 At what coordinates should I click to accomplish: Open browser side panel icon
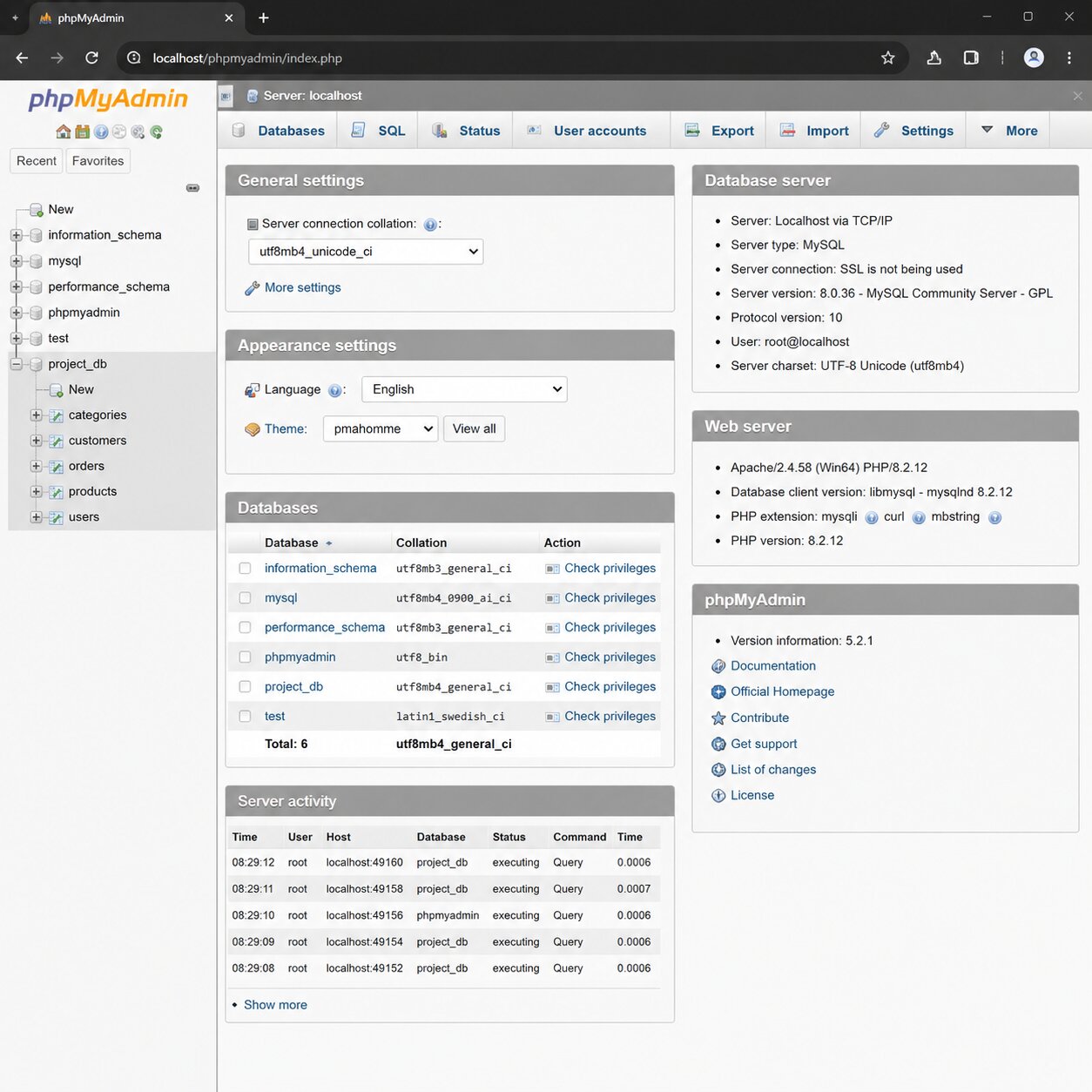point(971,57)
